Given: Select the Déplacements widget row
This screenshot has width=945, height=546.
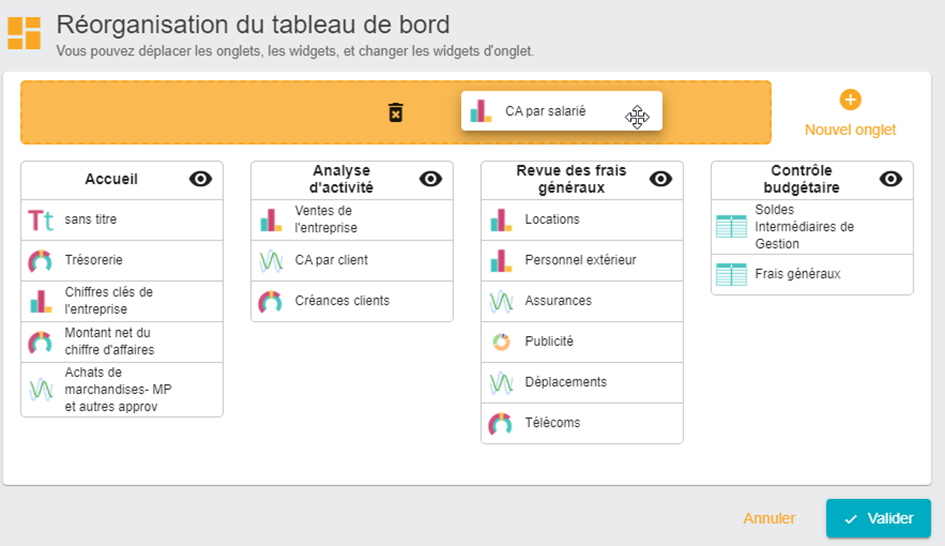Looking at the screenshot, I should coord(565,382).
